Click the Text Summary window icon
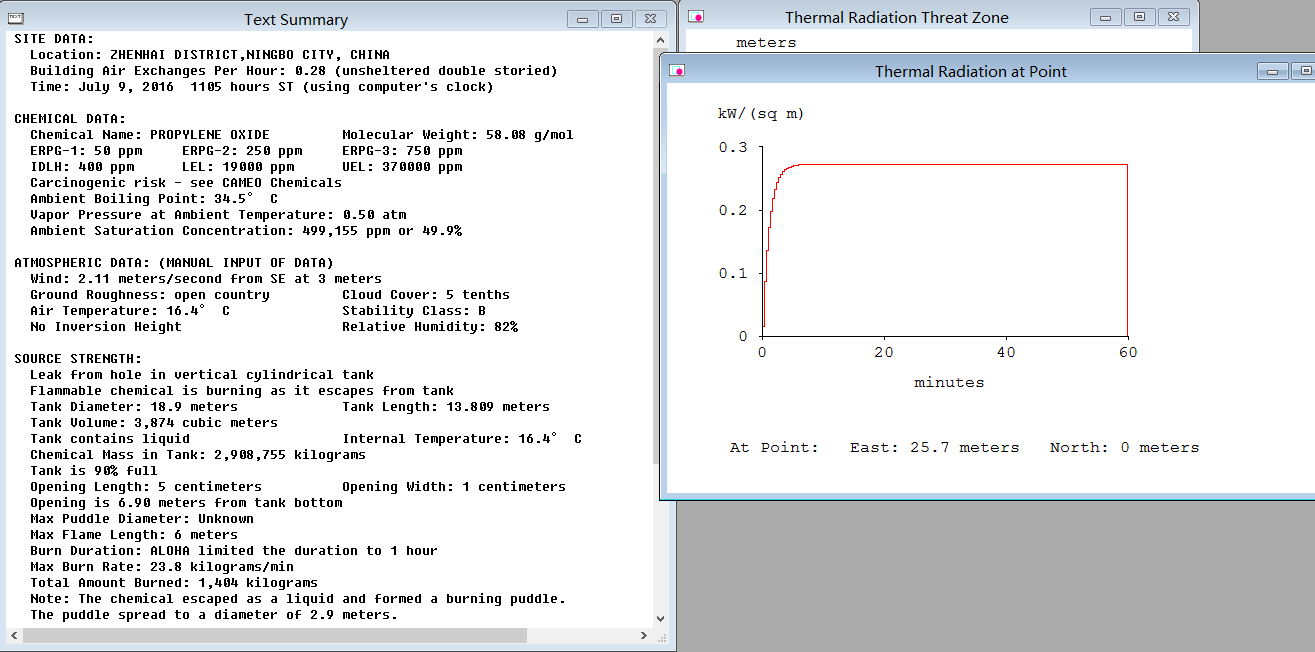Screen dimensions: 1315x652 pos(16,18)
